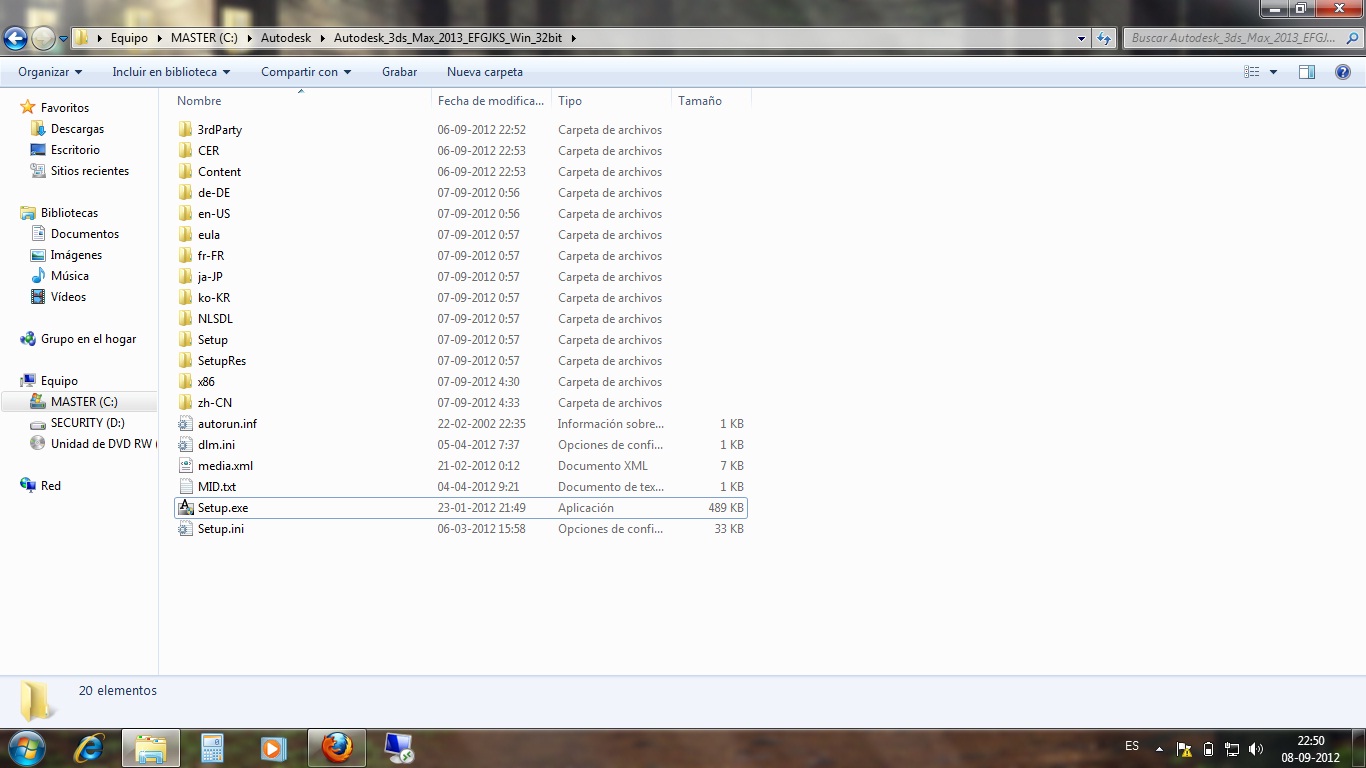Screen dimensions: 1366x768
Task: Click the refresh button beside address bar
Action: [x=1104, y=38]
